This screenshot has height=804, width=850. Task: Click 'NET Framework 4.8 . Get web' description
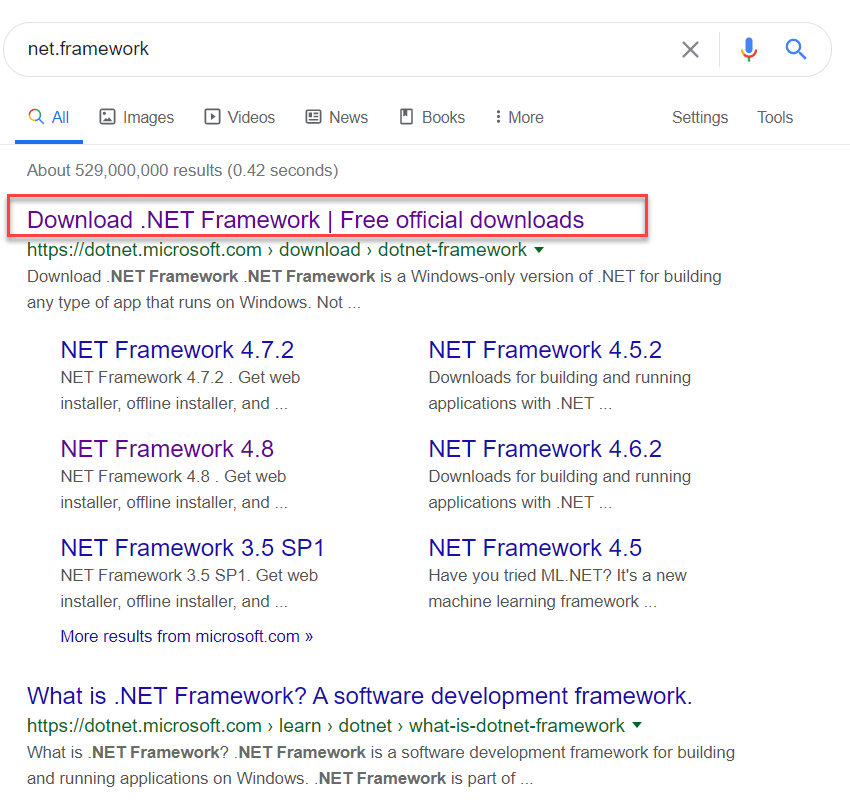[173, 490]
